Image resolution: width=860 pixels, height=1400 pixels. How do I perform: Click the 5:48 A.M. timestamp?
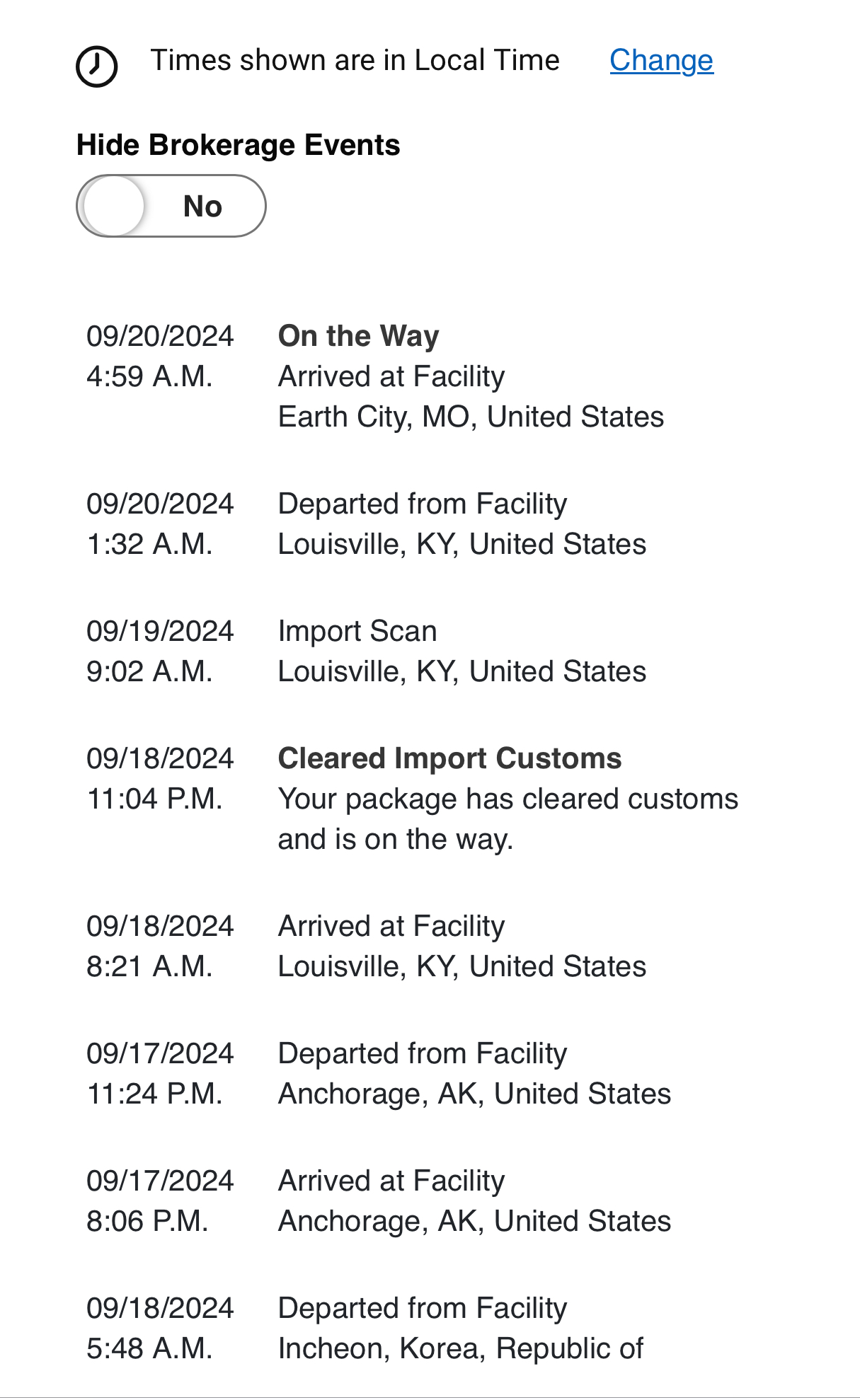[x=149, y=1348]
